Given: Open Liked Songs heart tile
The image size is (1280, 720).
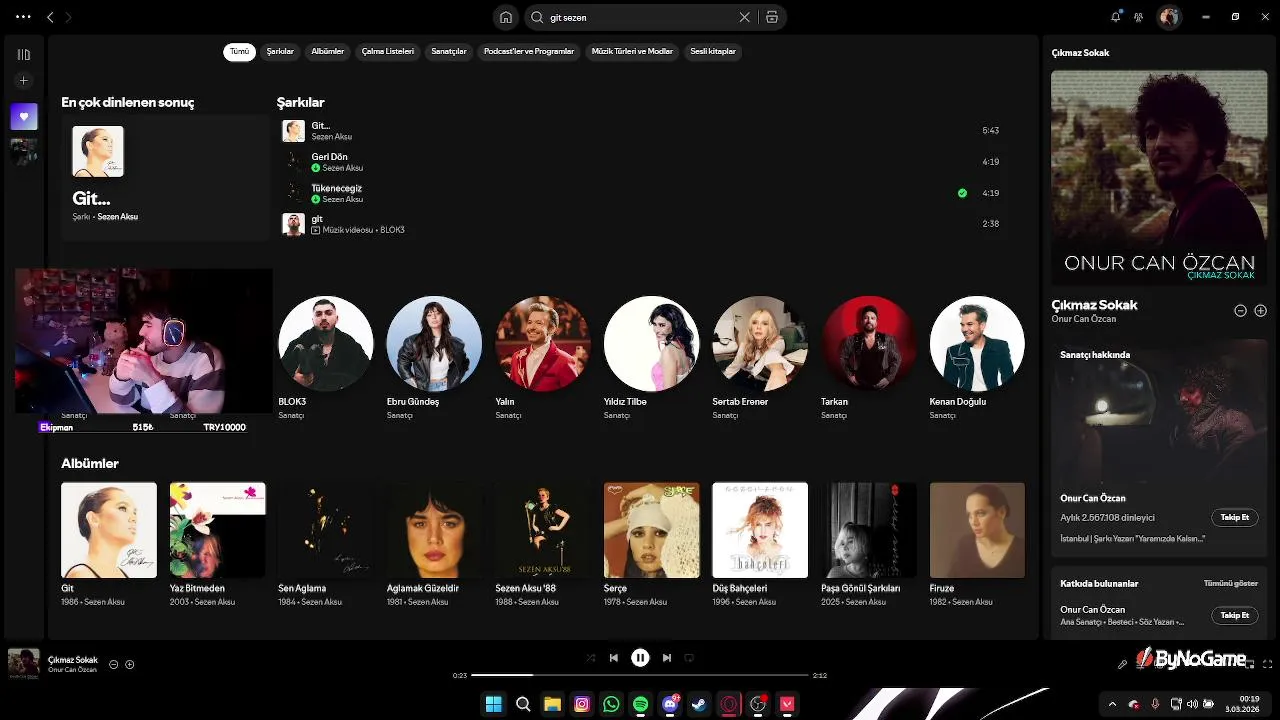Looking at the screenshot, I should [24, 117].
